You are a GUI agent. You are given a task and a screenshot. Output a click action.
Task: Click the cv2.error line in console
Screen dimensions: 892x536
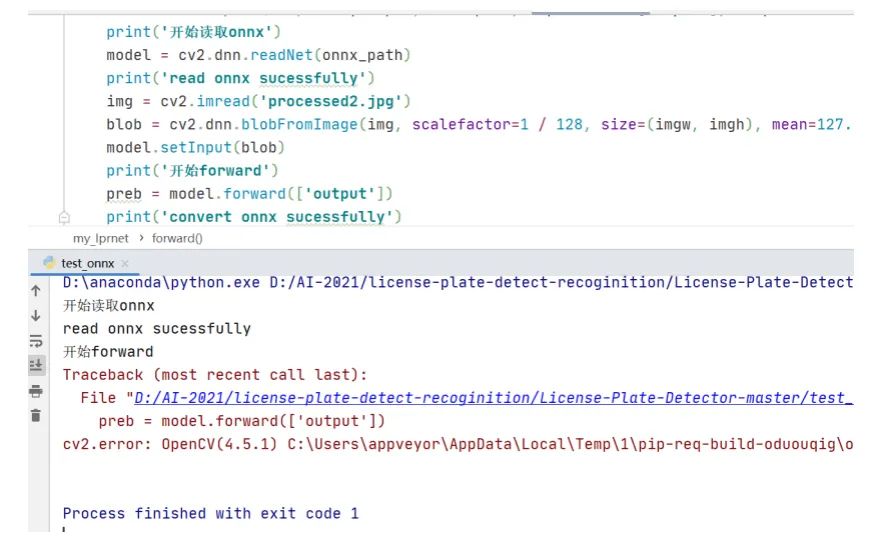[458, 444]
